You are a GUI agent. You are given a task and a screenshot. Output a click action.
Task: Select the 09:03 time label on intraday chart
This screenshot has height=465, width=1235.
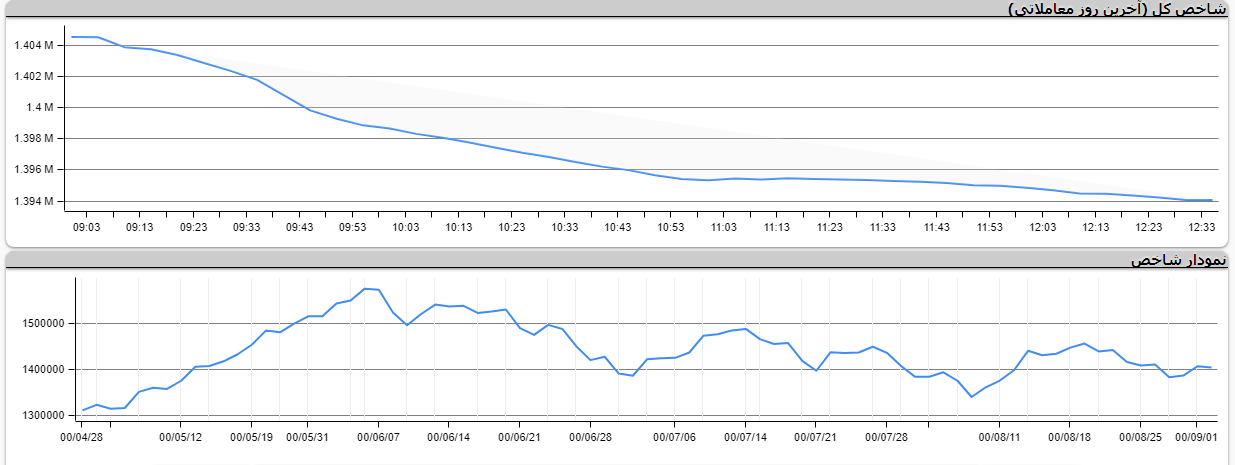tap(87, 227)
